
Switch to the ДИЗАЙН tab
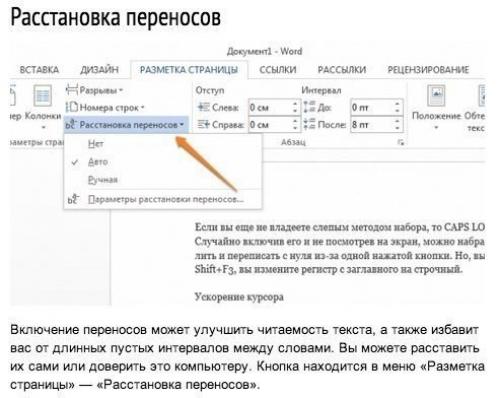(99, 70)
